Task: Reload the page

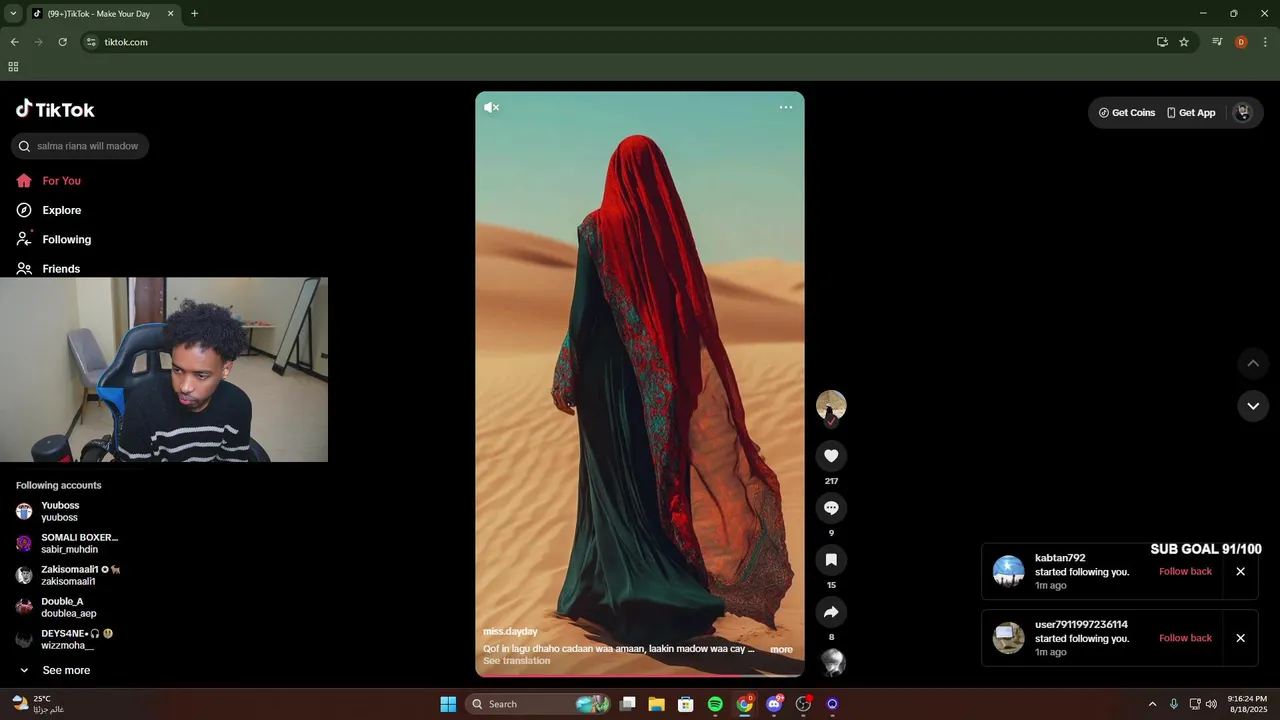Action: point(62,42)
